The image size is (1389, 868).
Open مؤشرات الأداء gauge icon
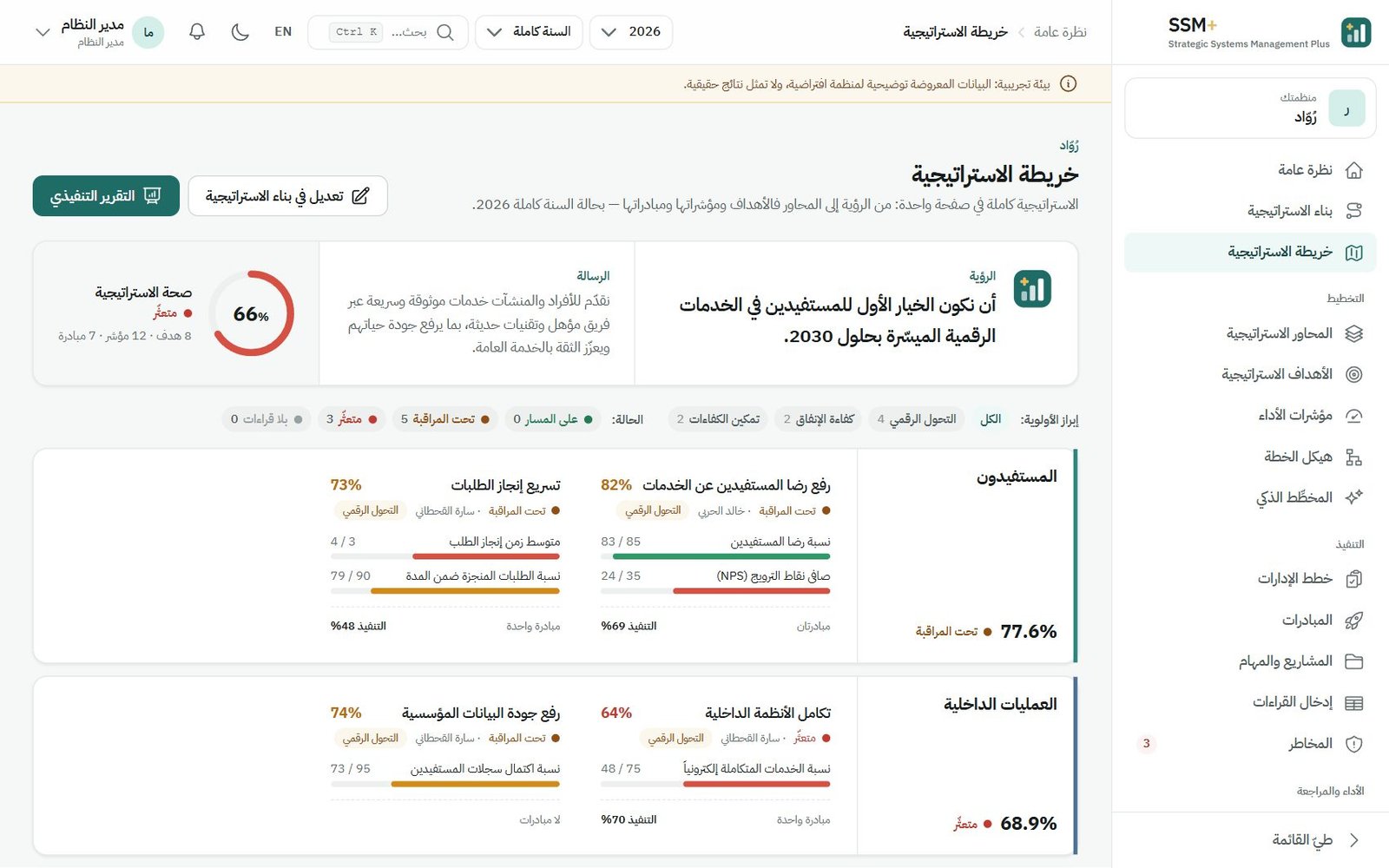tap(1353, 416)
